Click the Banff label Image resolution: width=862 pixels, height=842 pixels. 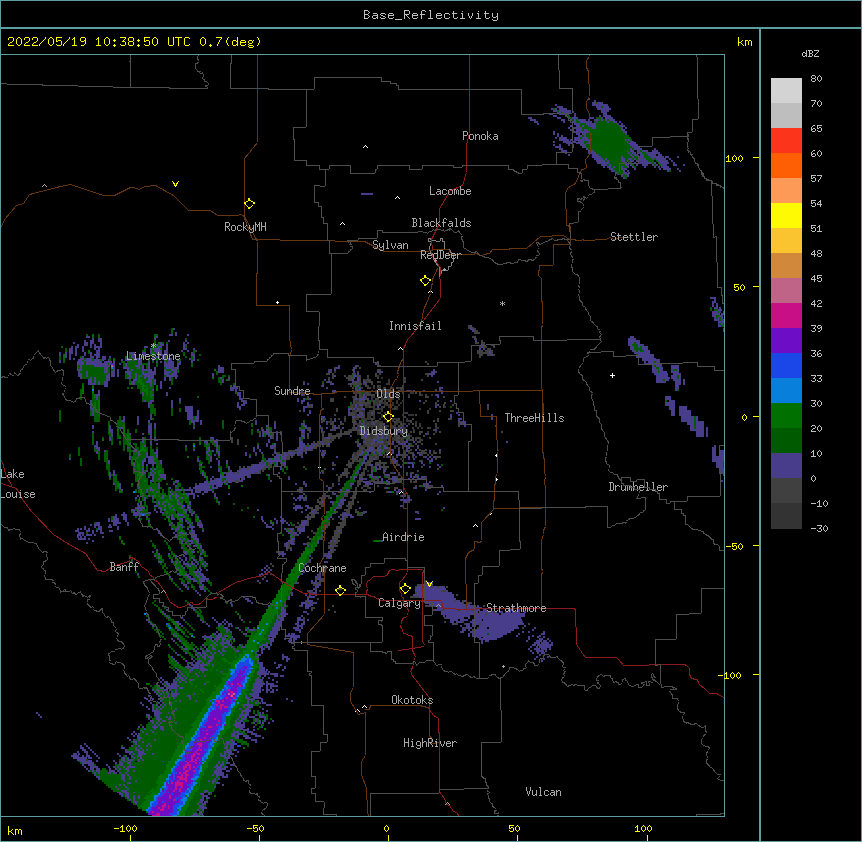click(124, 567)
